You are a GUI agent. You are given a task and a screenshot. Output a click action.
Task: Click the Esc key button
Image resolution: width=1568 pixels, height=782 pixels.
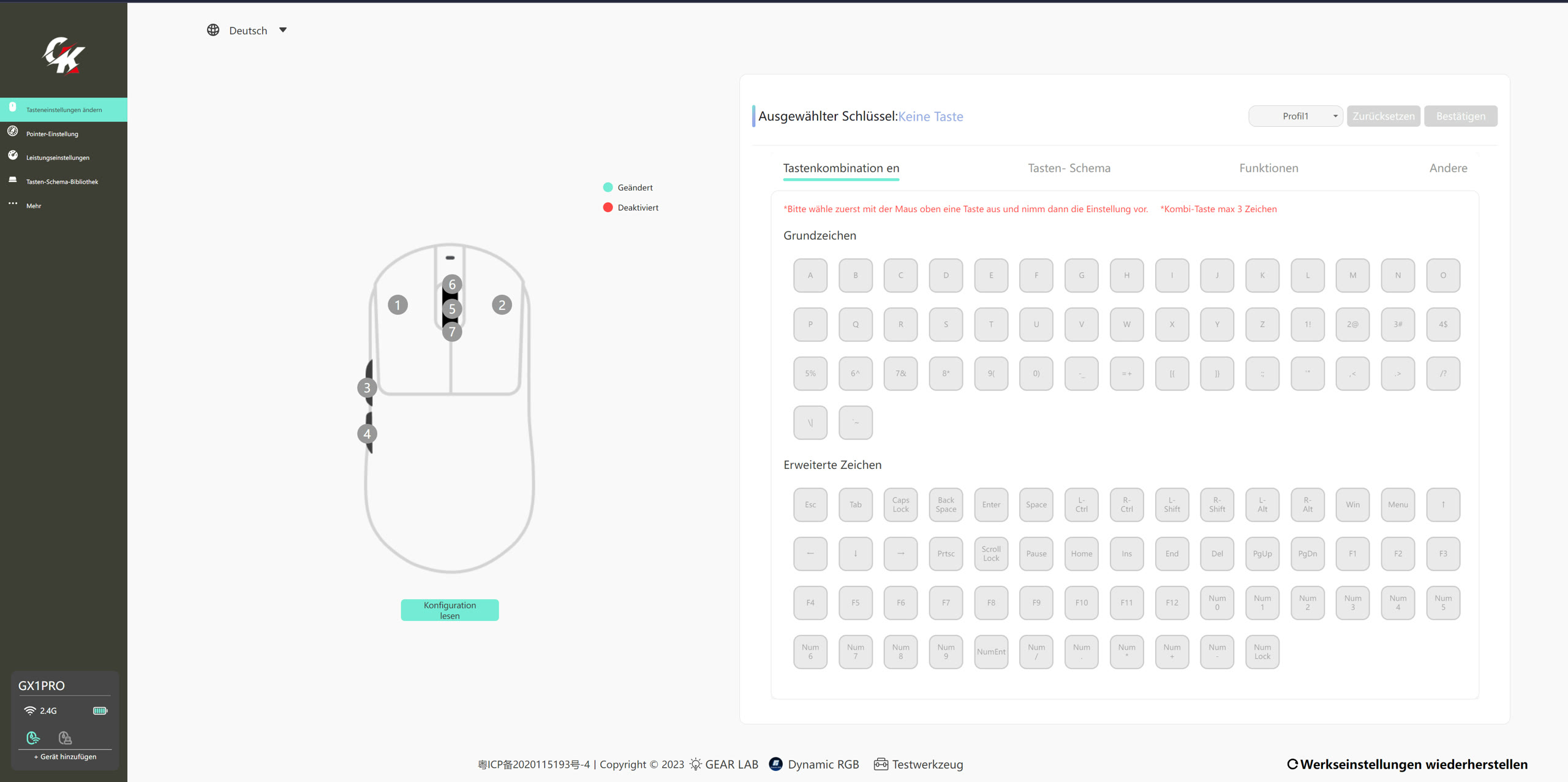pos(810,505)
